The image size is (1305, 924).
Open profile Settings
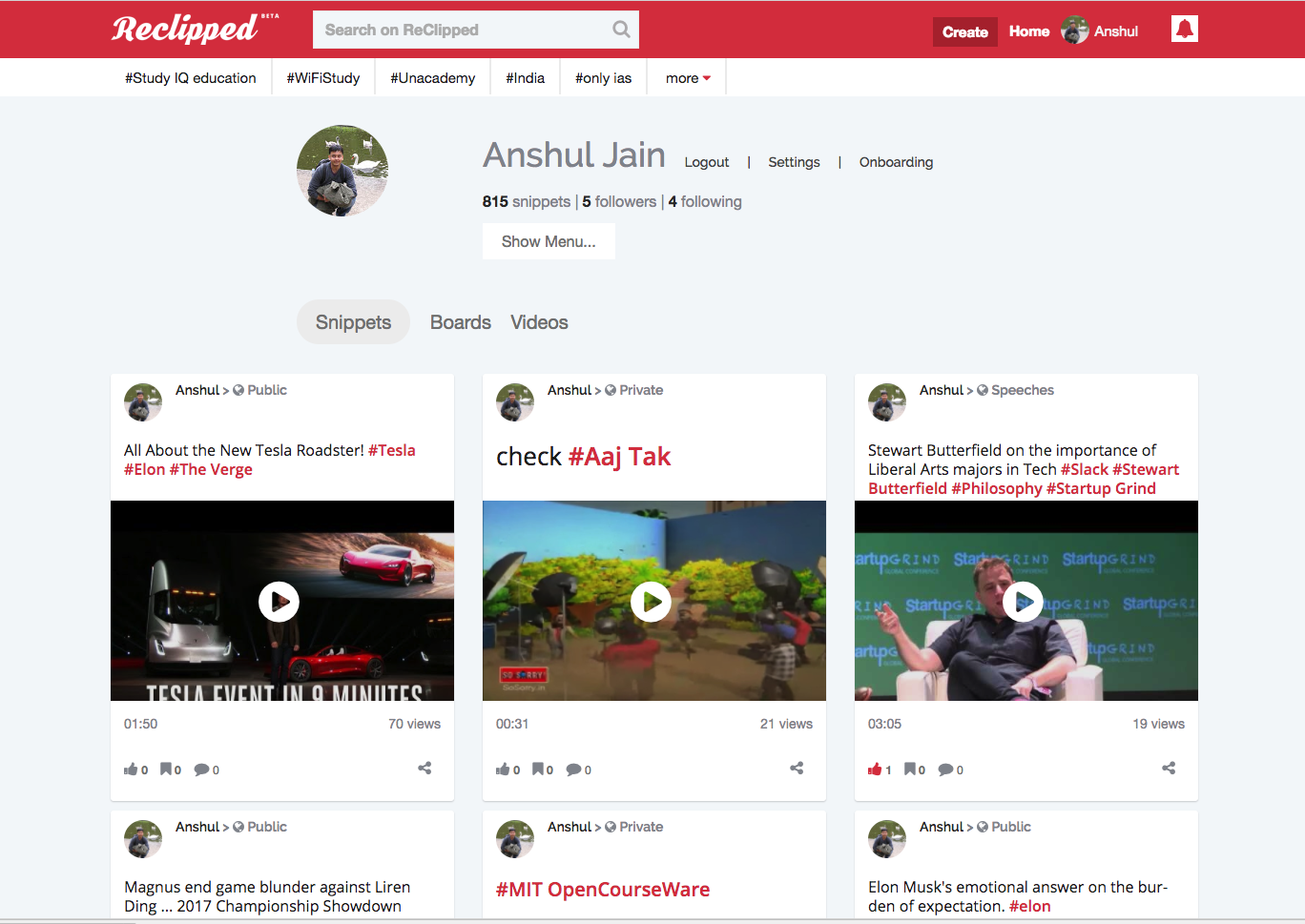point(794,162)
